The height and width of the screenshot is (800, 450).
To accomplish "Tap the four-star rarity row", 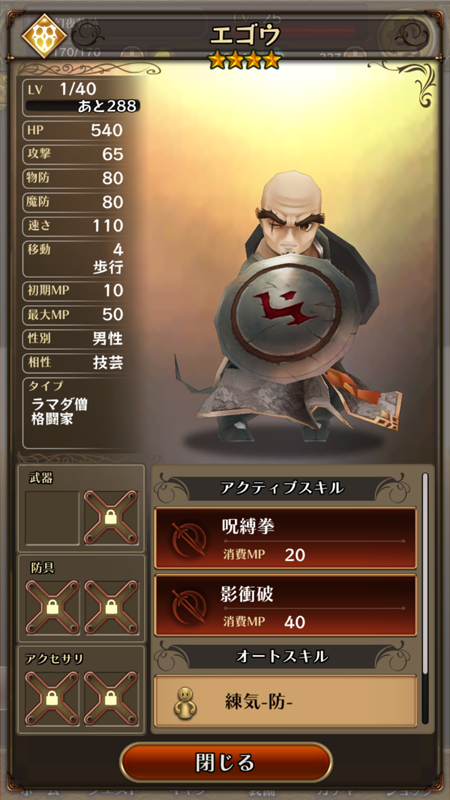I will coord(245,60).
